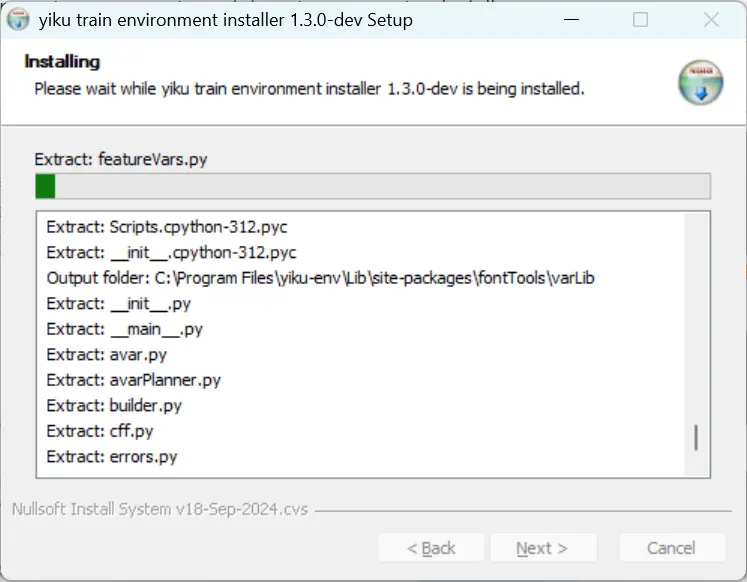This screenshot has height=582, width=747.
Task: Click the 'Extract: featureVars.py' status text
Action: click(121, 159)
